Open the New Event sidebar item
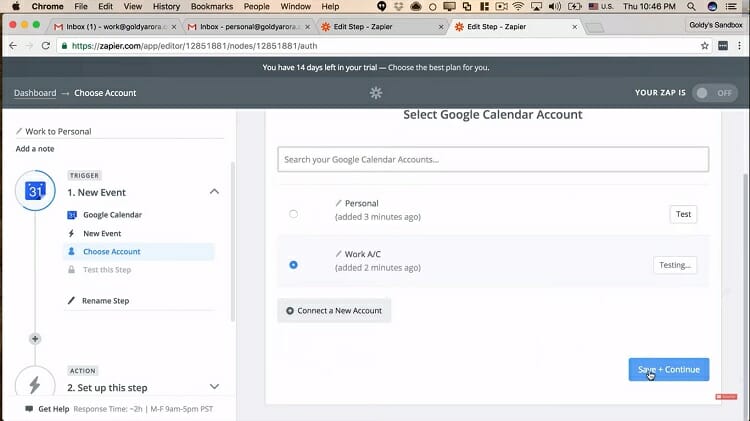 pos(102,233)
